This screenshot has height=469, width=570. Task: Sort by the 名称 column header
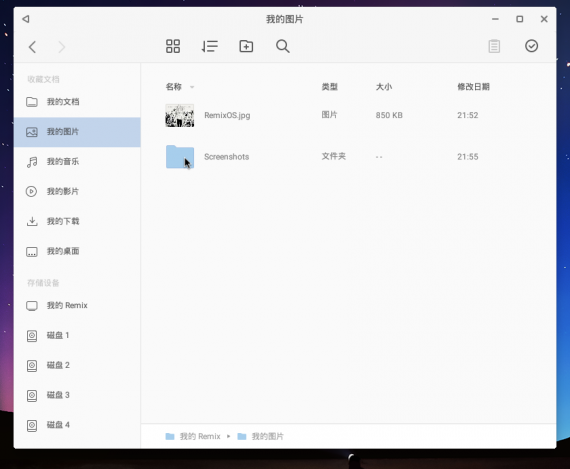coord(173,87)
